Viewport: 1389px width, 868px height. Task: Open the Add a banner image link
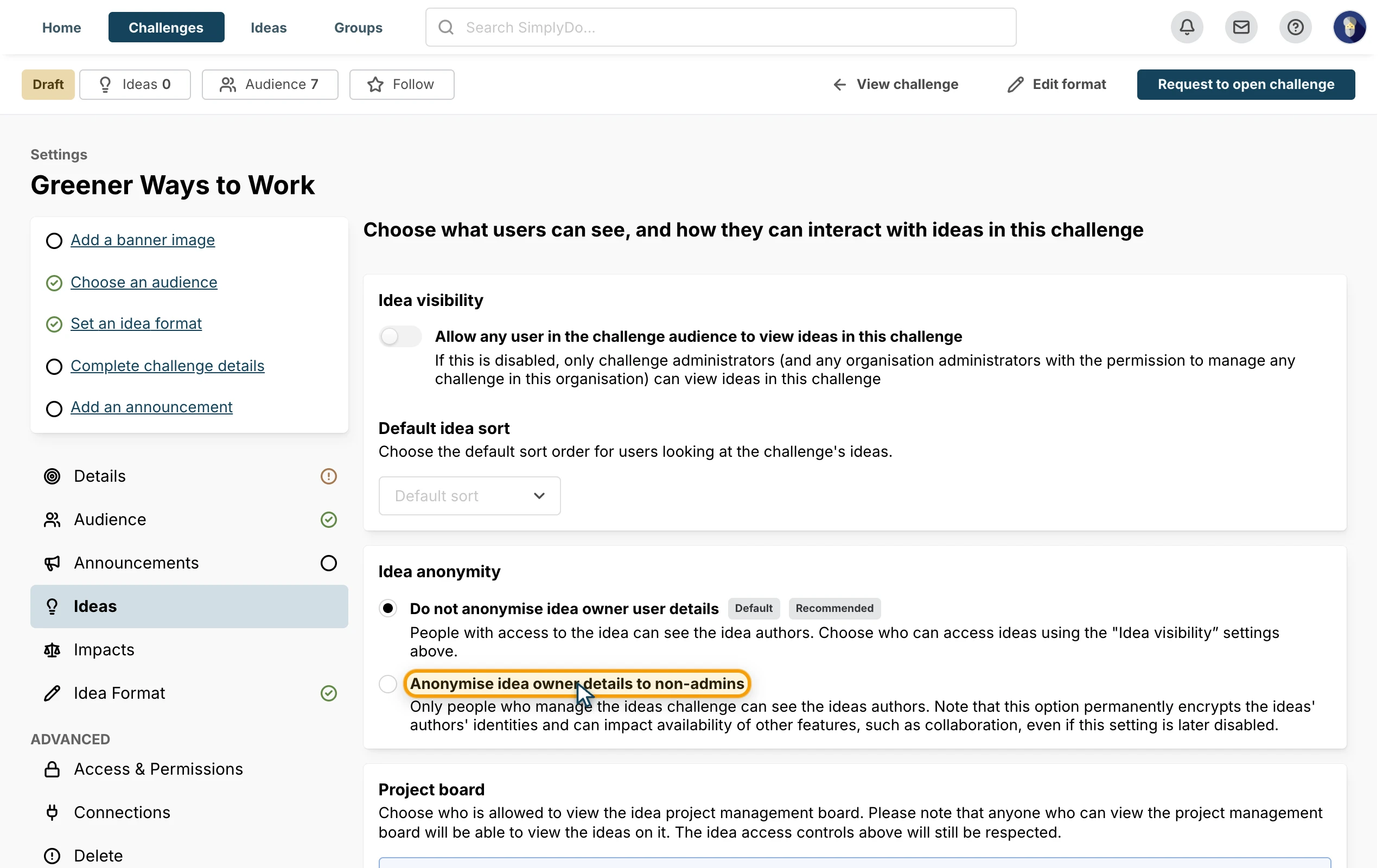point(142,240)
